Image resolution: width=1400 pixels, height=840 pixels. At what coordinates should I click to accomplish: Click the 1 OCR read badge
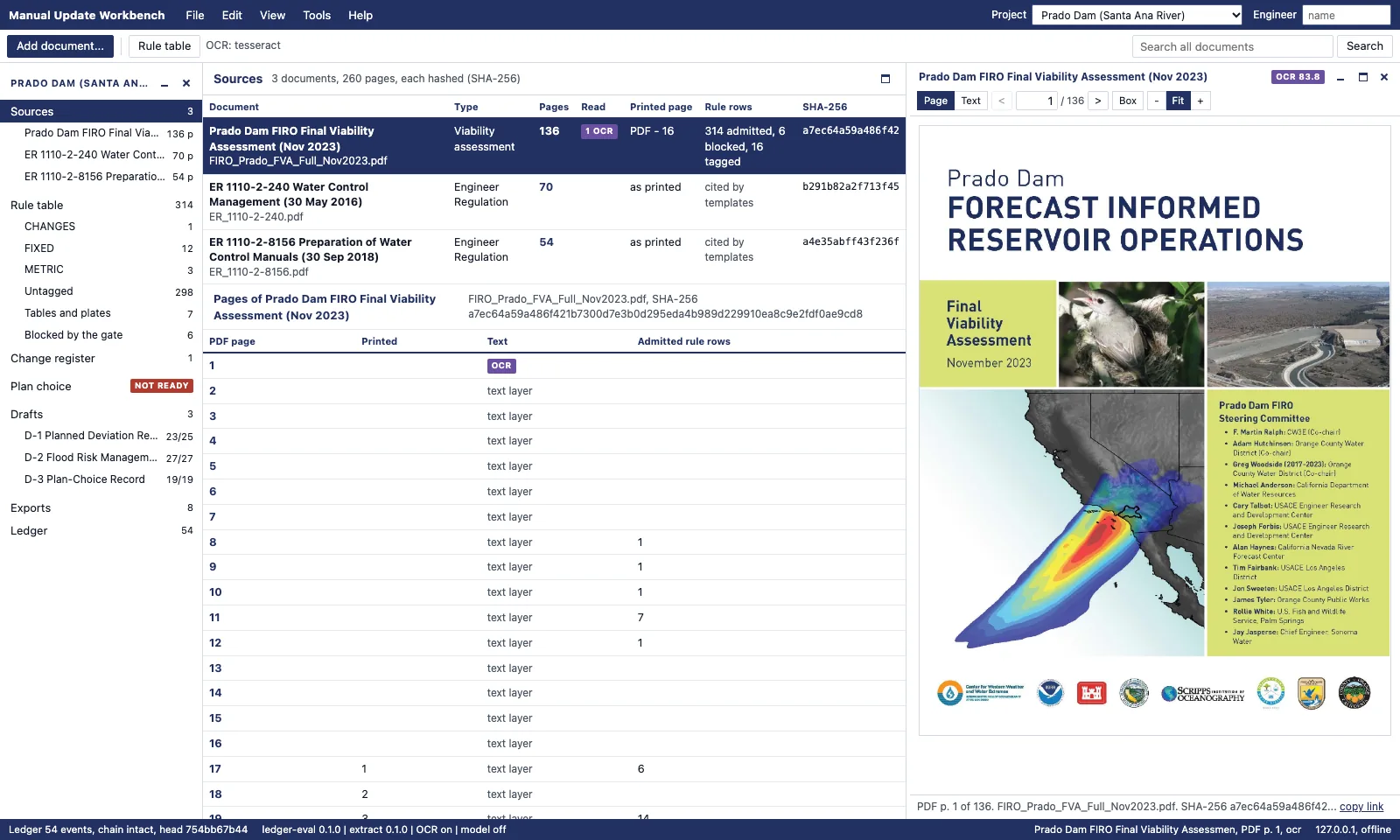[x=599, y=131]
